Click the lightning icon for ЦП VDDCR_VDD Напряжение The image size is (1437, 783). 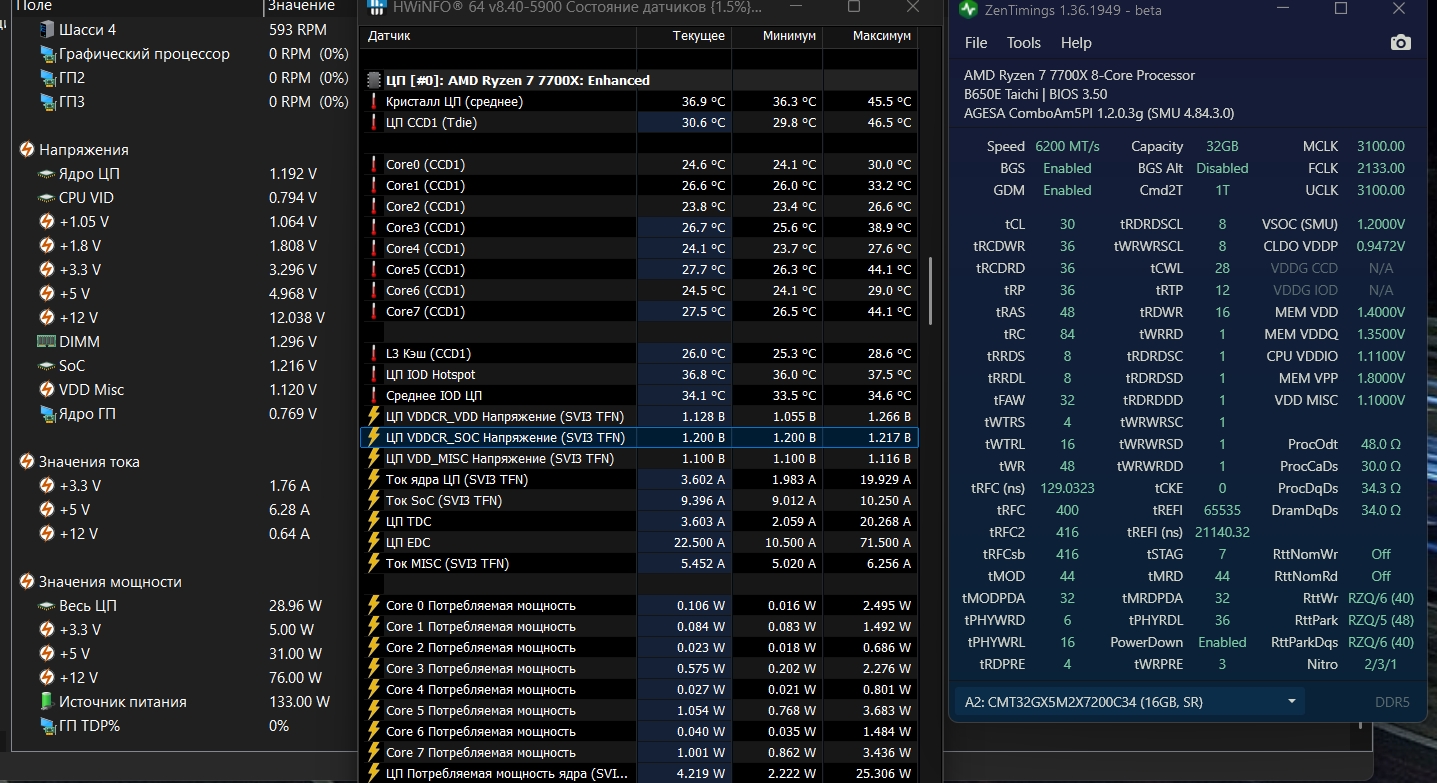374,416
